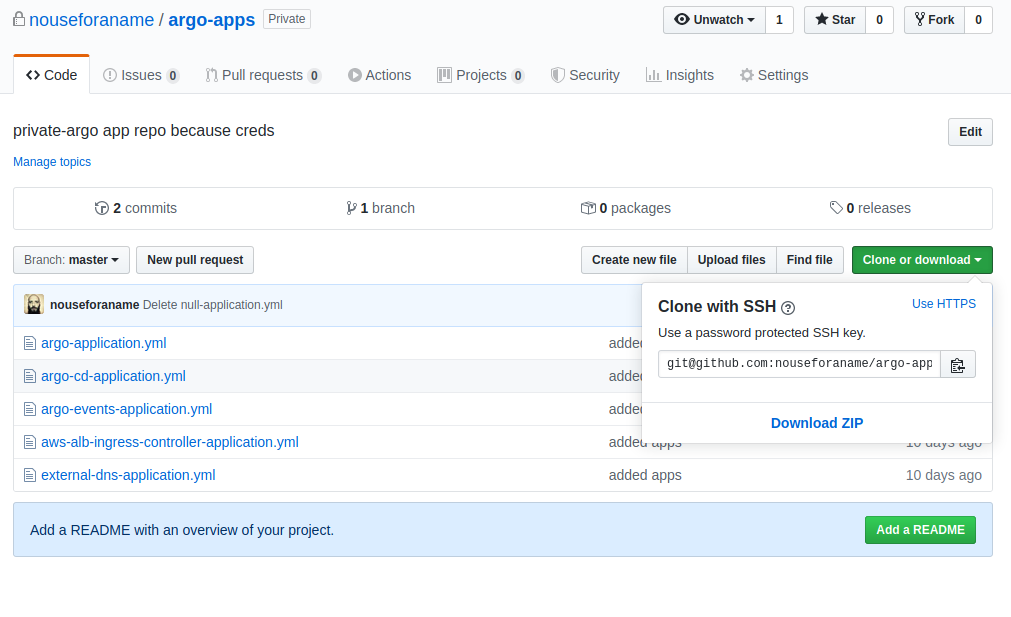The height and width of the screenshot is (617, 1011).
Task: Click the branch icon next to 1 branch
Action: click(x=351, y=208)
